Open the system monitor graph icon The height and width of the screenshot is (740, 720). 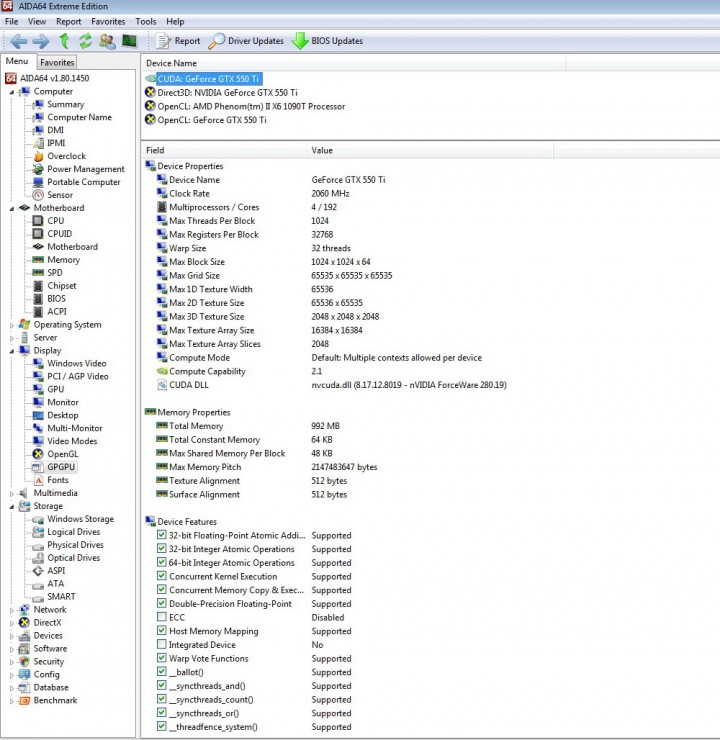coord(129,41)
